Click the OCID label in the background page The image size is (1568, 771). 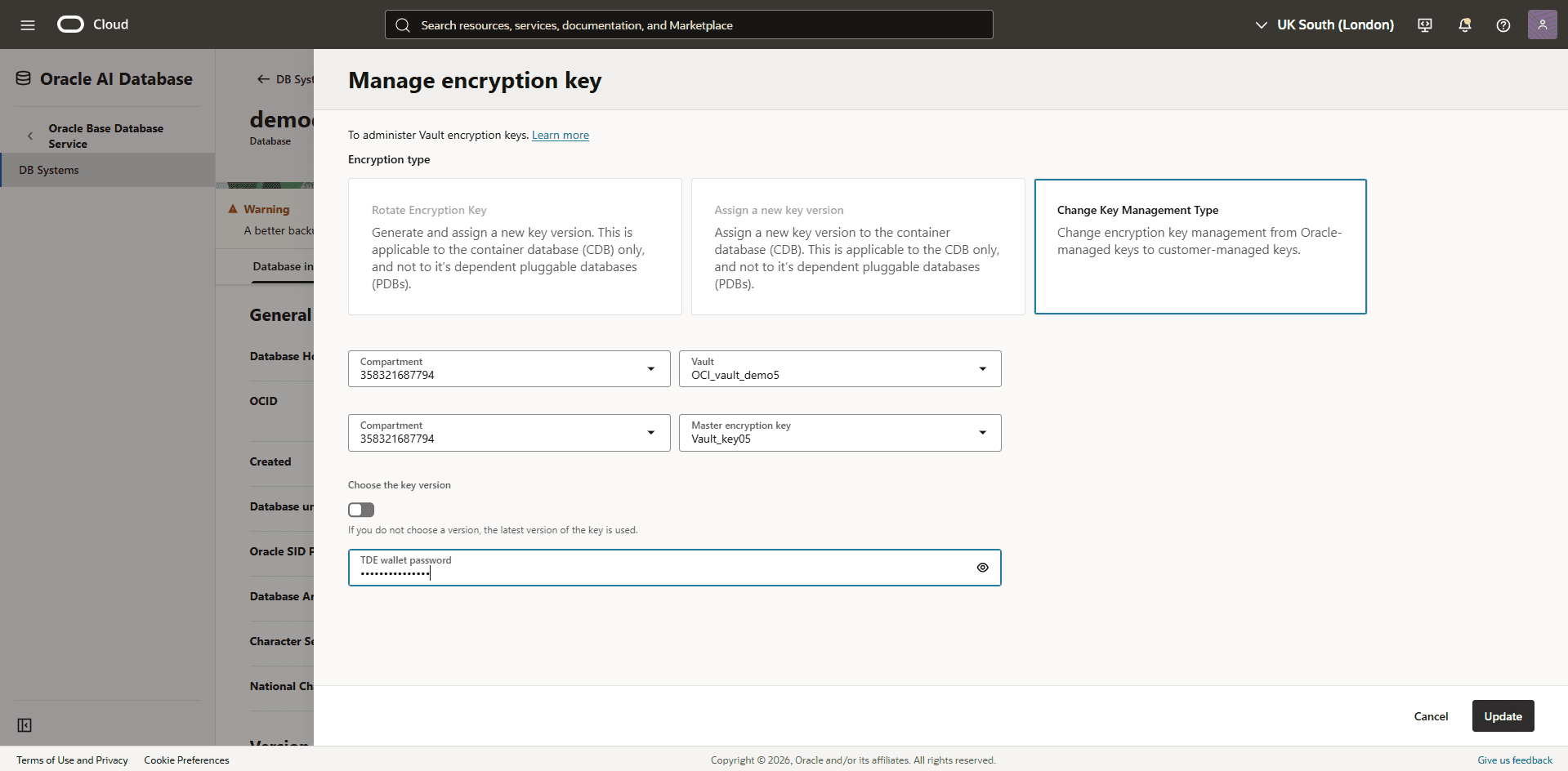coord(263,401)
